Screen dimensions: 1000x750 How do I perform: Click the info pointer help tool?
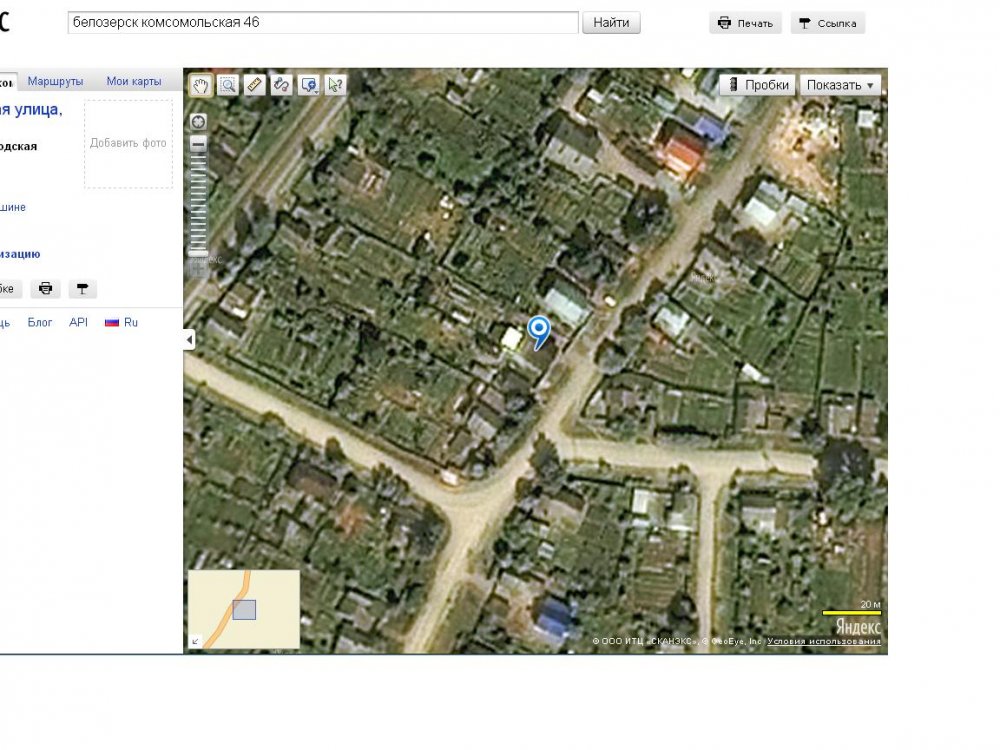coord(335,85)
